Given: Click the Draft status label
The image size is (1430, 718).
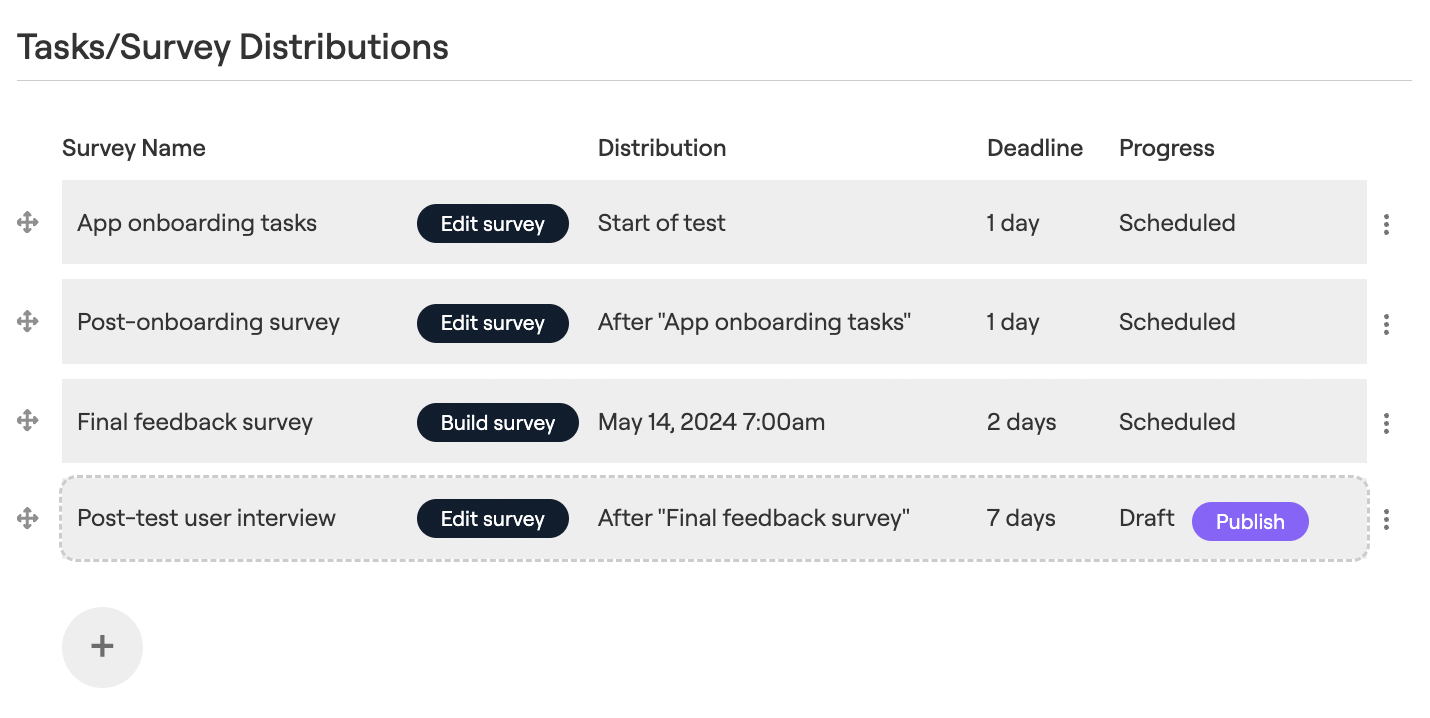Looking at the screenshot, I should click(x=1146, y=518).
